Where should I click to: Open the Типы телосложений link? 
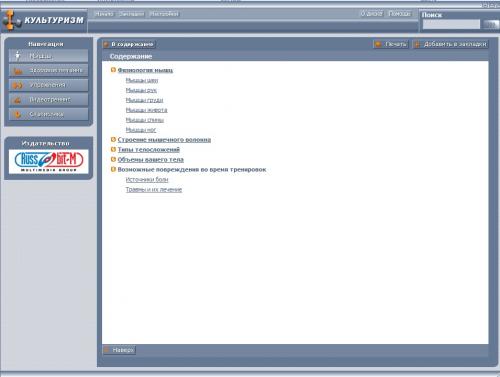coord(149,149)
